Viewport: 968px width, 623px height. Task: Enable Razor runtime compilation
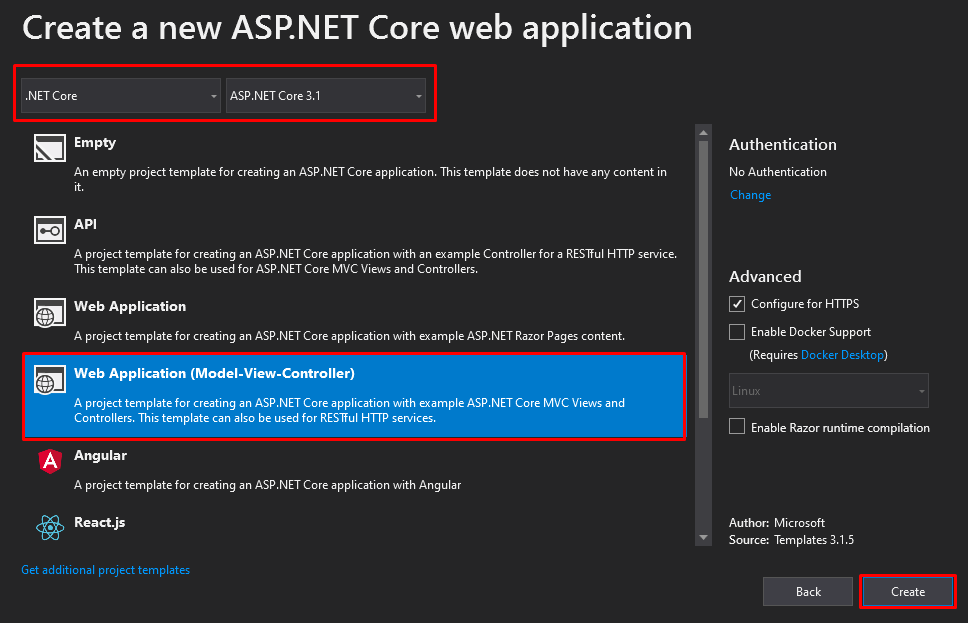736,427
